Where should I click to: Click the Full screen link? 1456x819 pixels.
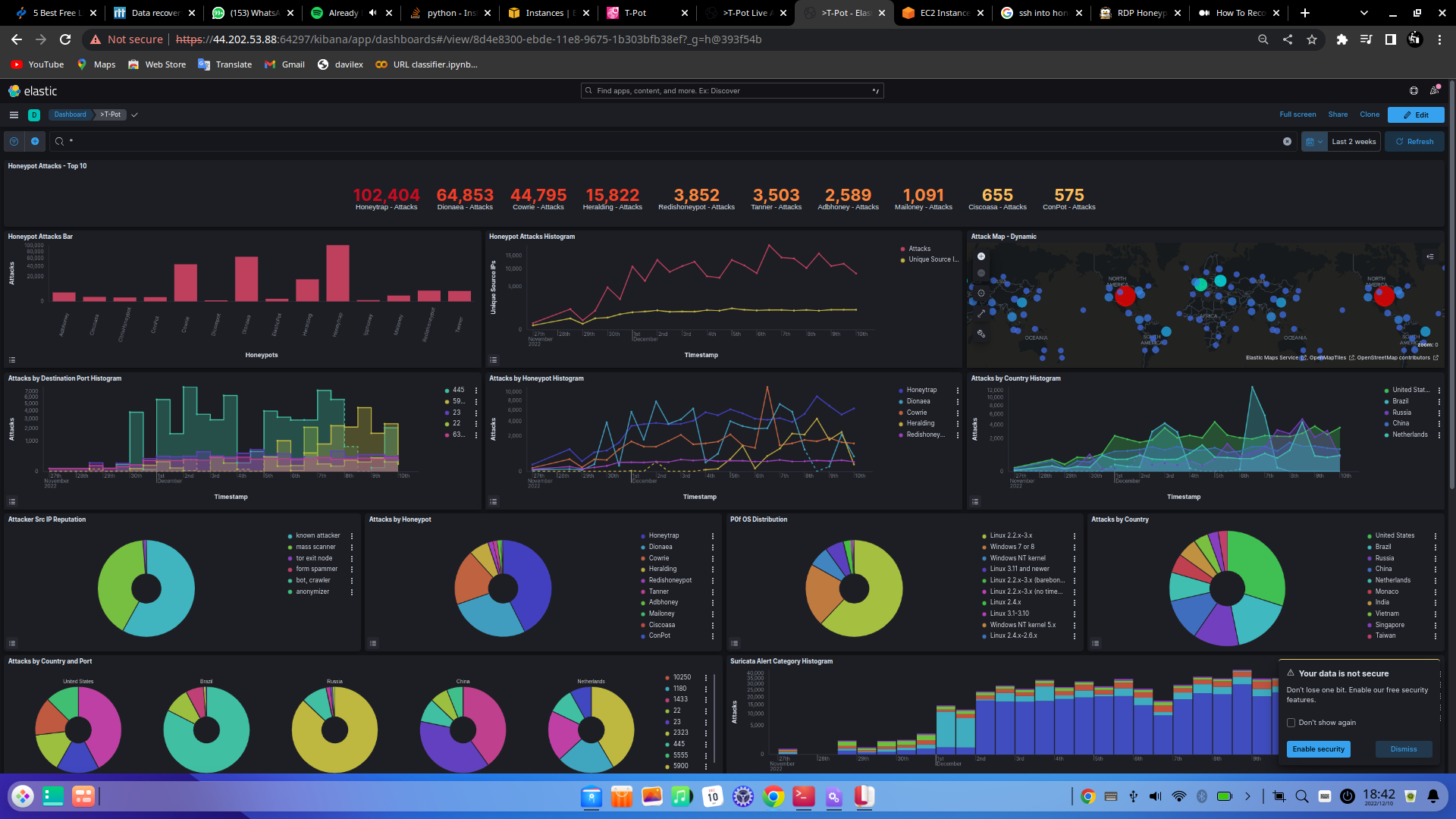[x=1298, y=115]
